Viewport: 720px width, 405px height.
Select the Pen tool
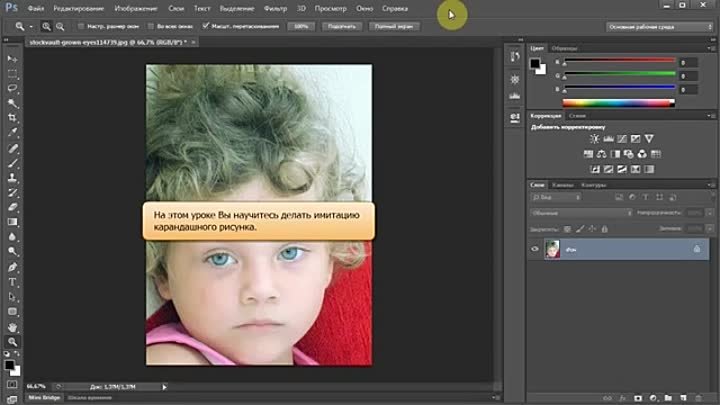13,267
